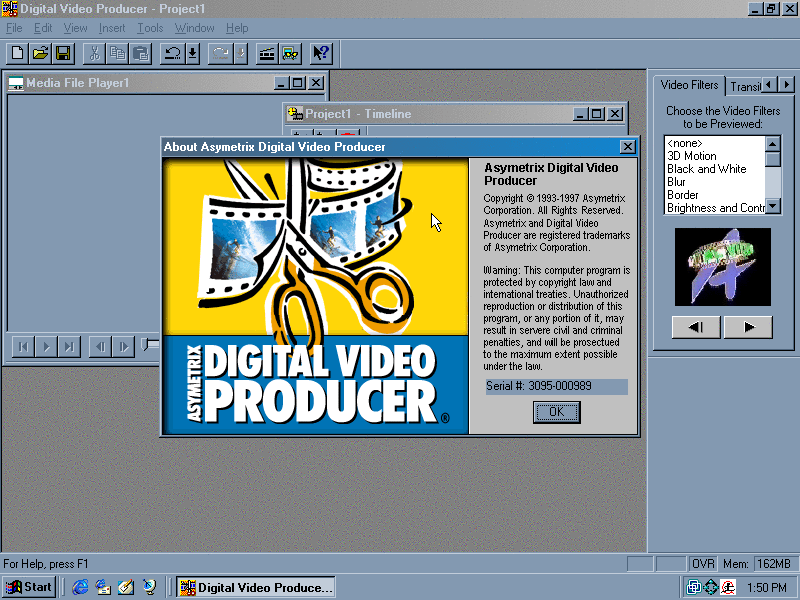Click the Media File Player position slider thumb

pyautogui.click(x=149, y=344)
